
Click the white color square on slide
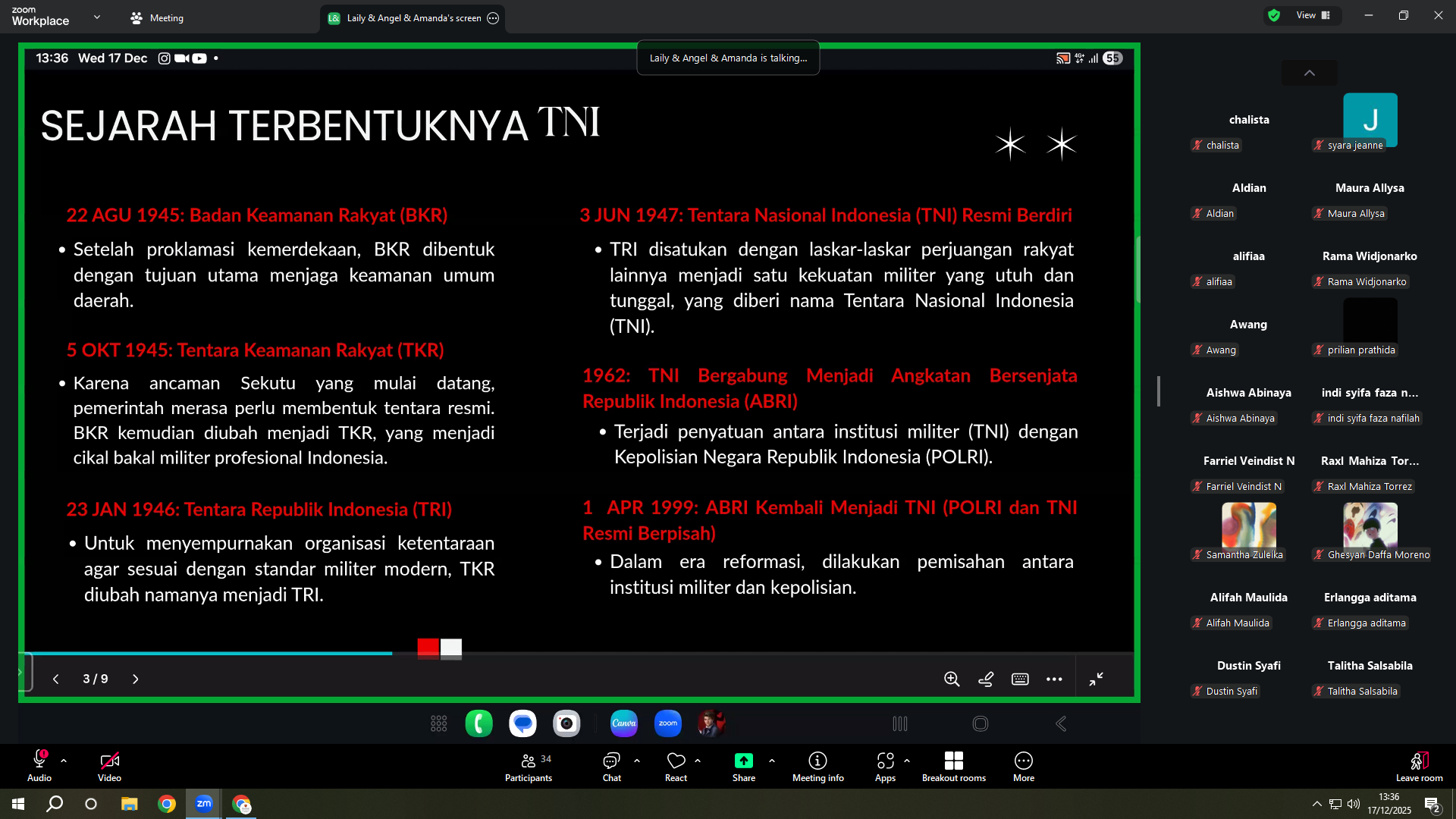pos(450,648)
